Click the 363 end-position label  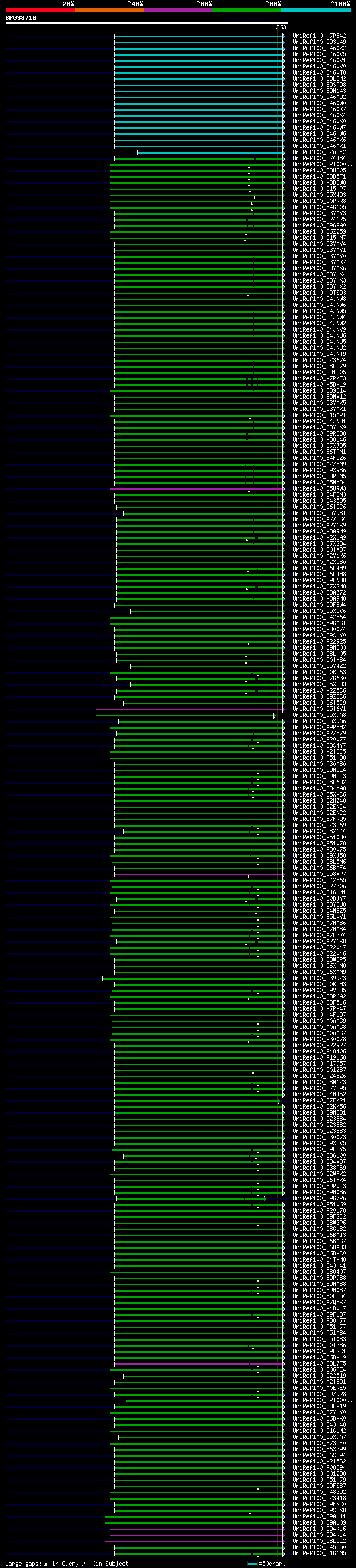[x=281, y=27]
